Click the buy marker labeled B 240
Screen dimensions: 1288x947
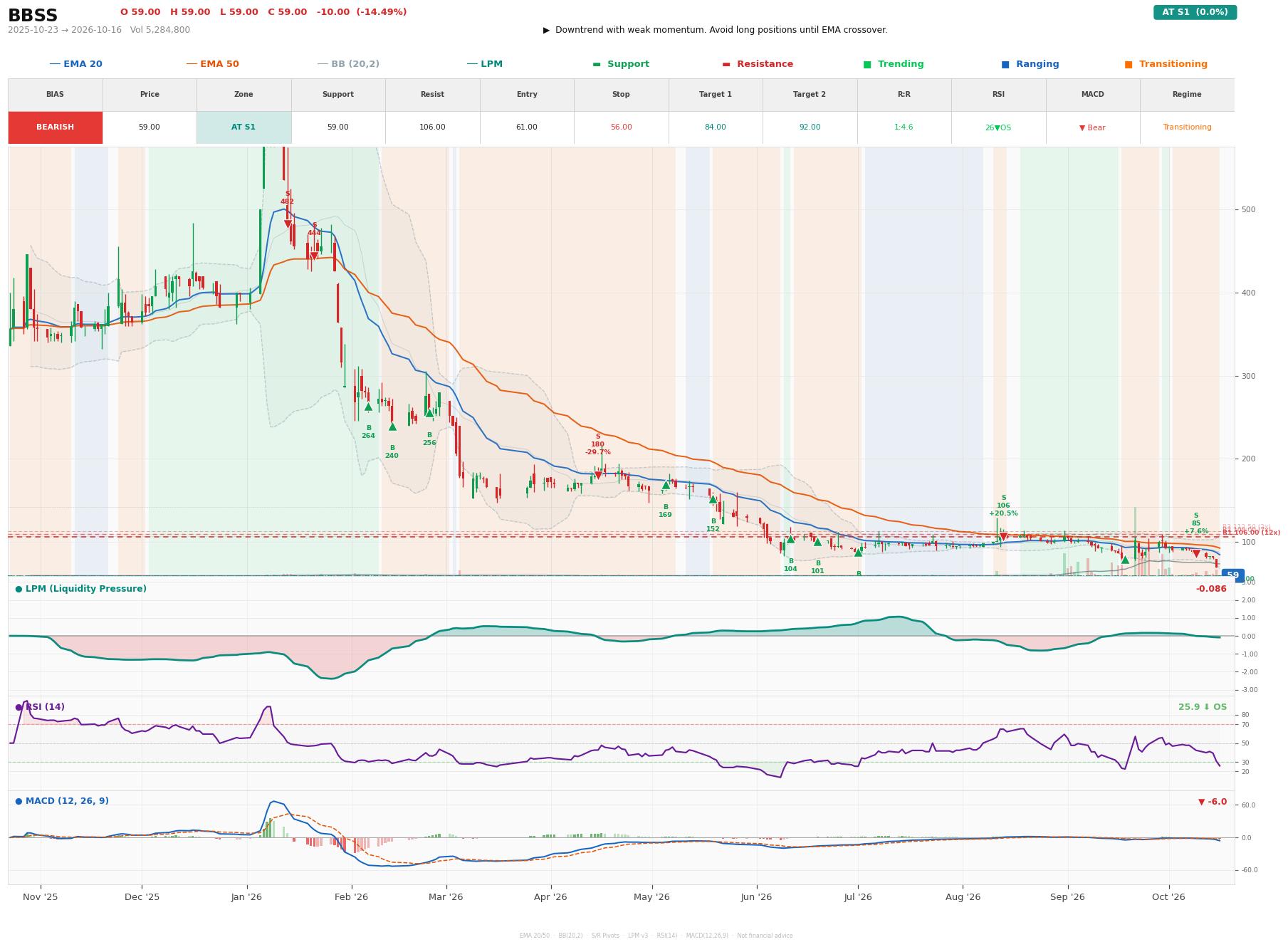pos(392,427)
